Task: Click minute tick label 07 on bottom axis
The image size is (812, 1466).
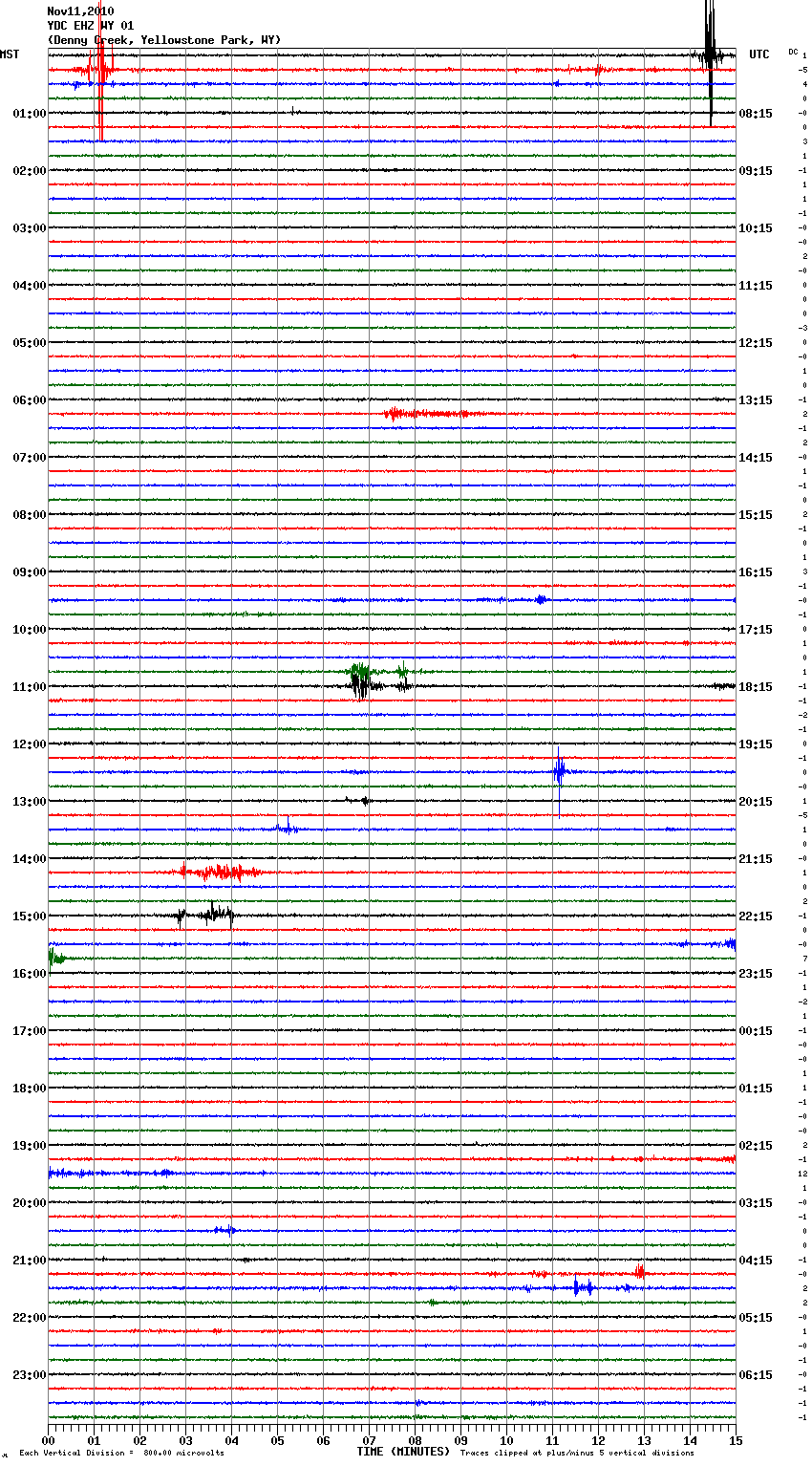Action: click(370, 1440)
